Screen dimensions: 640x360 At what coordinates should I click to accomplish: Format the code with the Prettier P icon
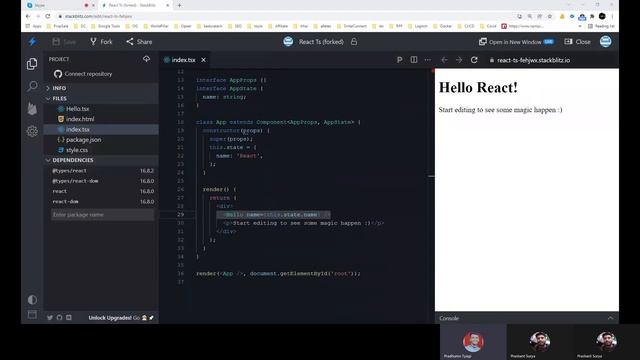pyautogui.click(x=400, y=60)
